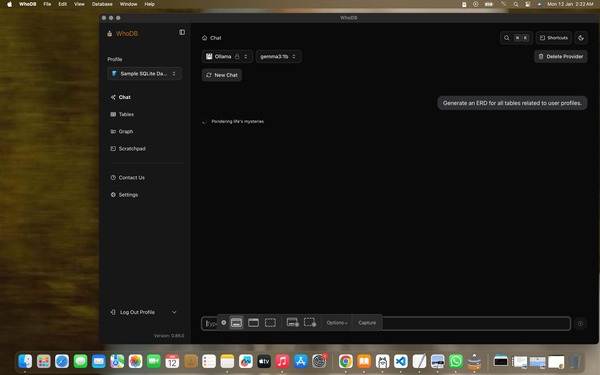600x375 pixels.
Task: Open Apple TV from the dock
Action: click(264, 361)
